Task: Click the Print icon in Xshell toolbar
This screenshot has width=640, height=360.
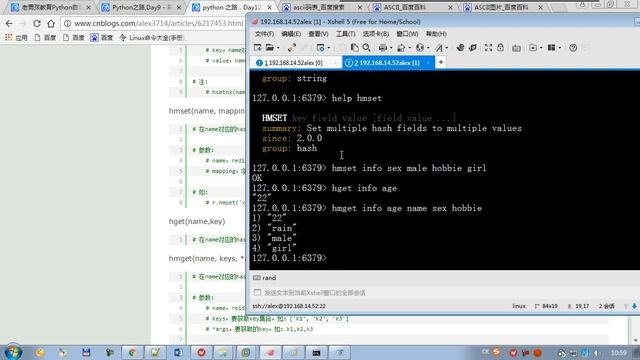Action: click(382, 48)
